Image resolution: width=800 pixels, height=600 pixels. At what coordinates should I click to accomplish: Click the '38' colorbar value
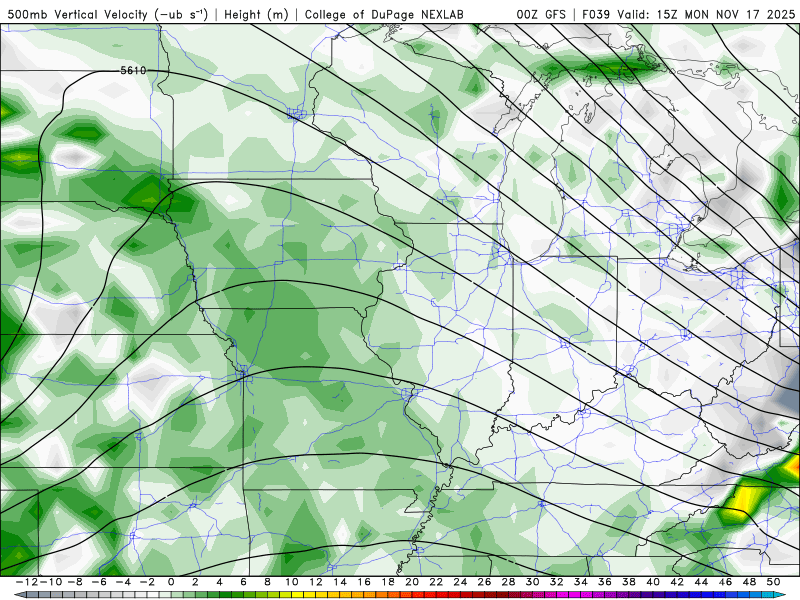(629, 582)
